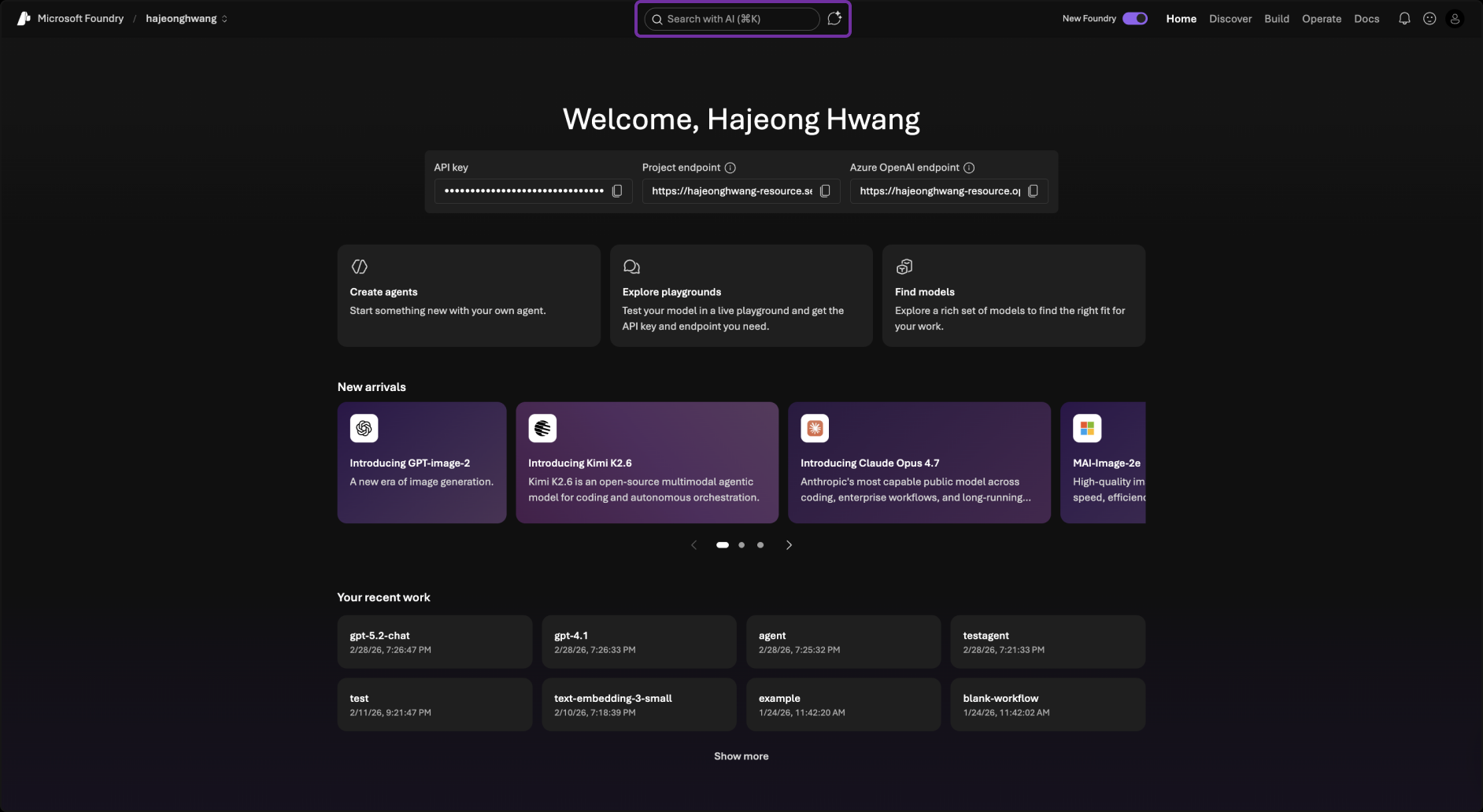Image resolution: width=1483 pixels, height=812 pixels.
Task: Show Azure OpenAI endpoint info icon
Action: pyautogui.click(x=969, y=168)
